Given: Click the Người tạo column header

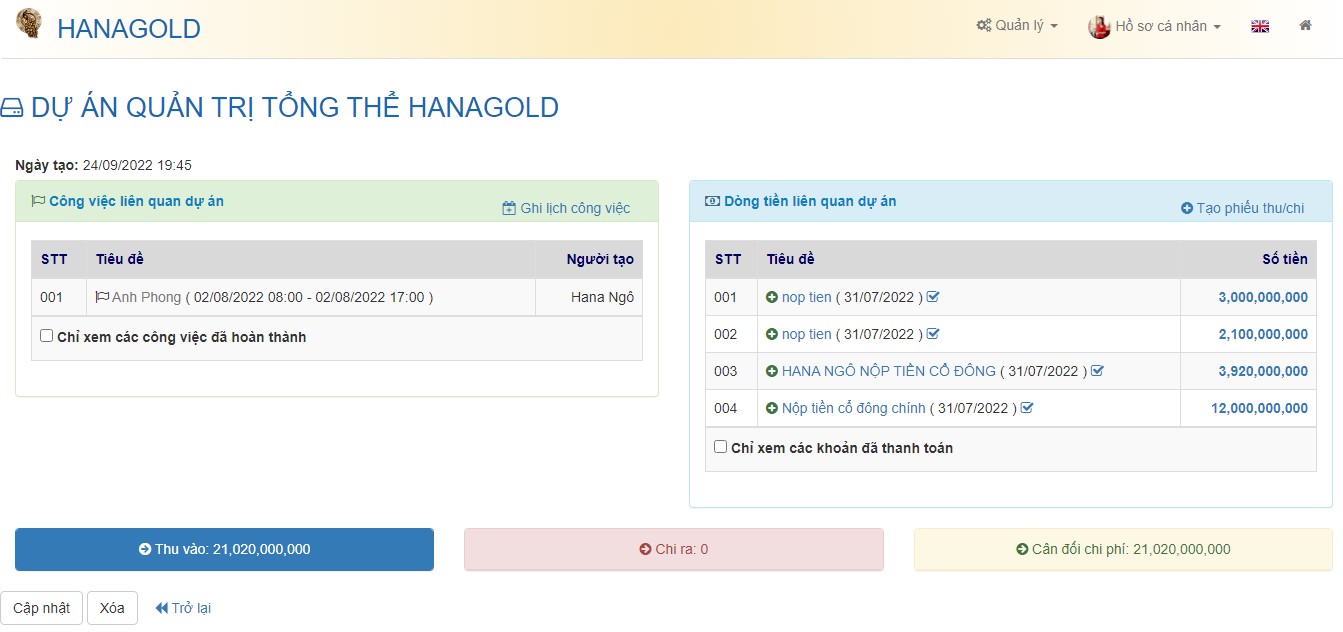Looking at the screenshot, I should coord(589,259).
